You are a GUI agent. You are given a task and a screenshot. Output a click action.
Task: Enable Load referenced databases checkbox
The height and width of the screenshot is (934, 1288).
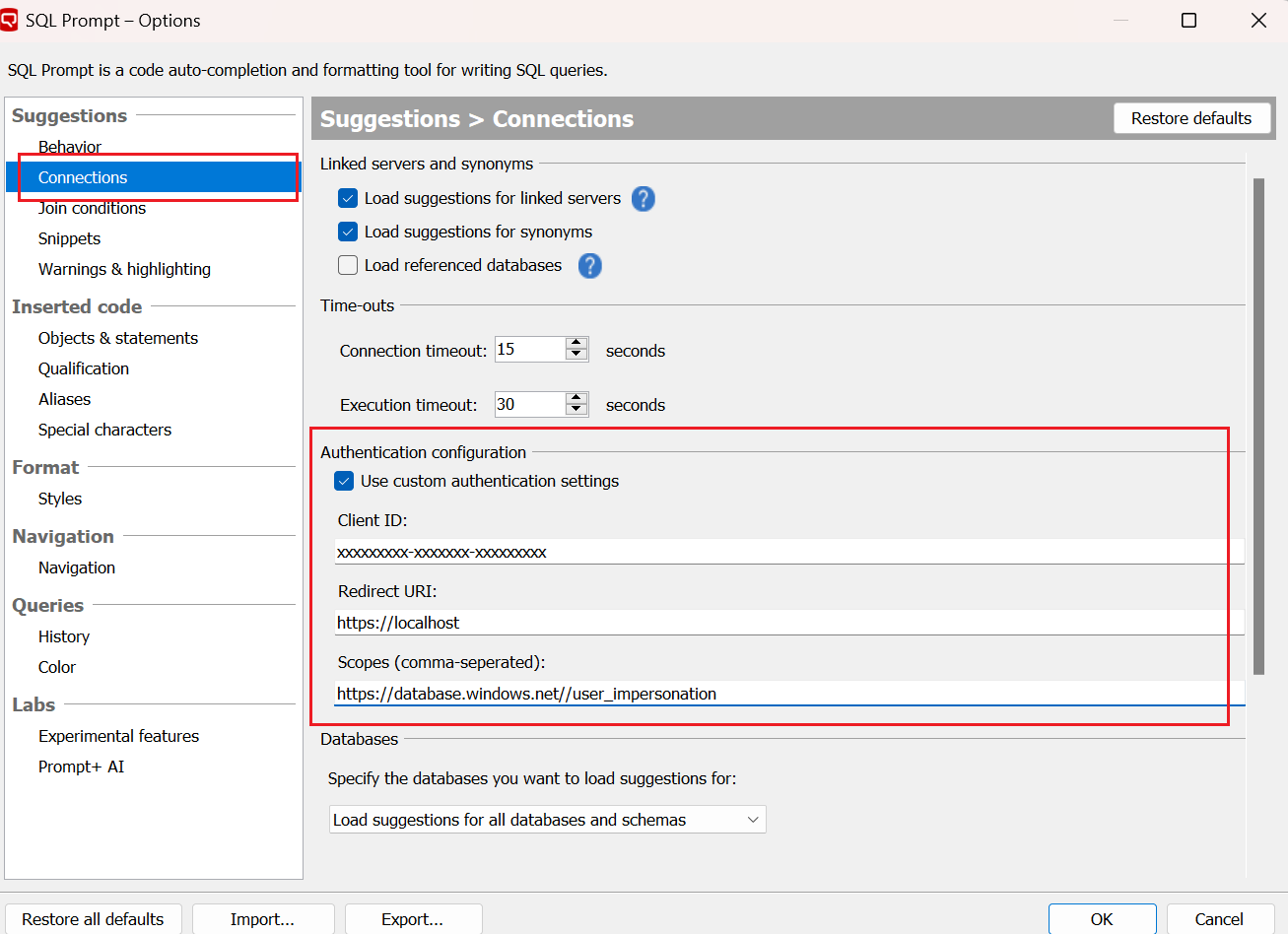(348, 266)
